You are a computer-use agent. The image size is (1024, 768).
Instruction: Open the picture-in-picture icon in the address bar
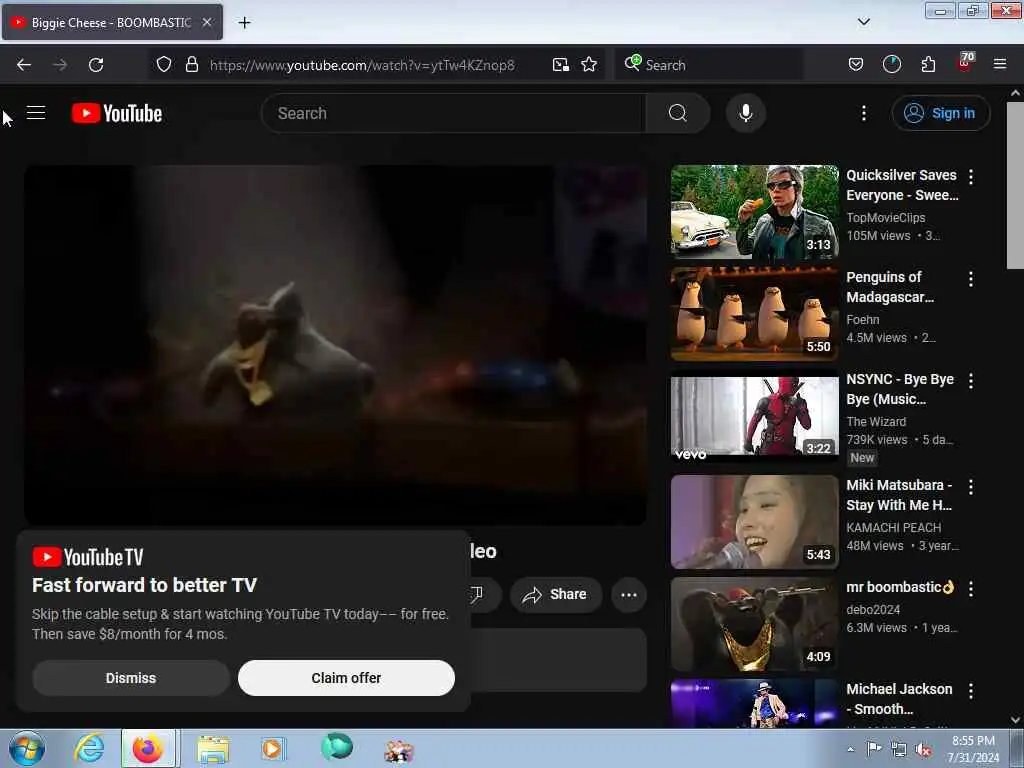[x=560, y=65]
